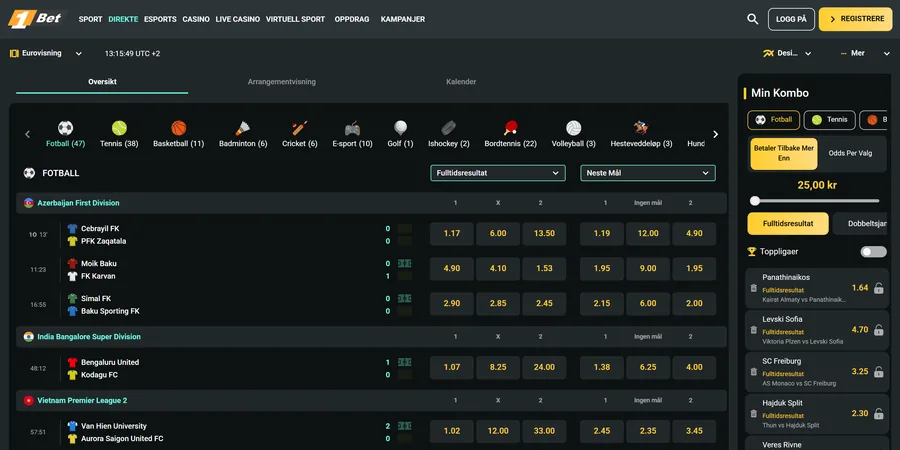This screenshot has width=900, height=450.
Task: Filter Min Kombo by Fotball chip
Action: (x=773, y=120)
